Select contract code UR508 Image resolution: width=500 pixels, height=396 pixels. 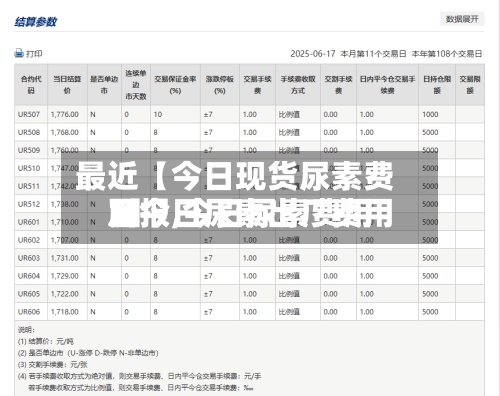click(29, 132)
